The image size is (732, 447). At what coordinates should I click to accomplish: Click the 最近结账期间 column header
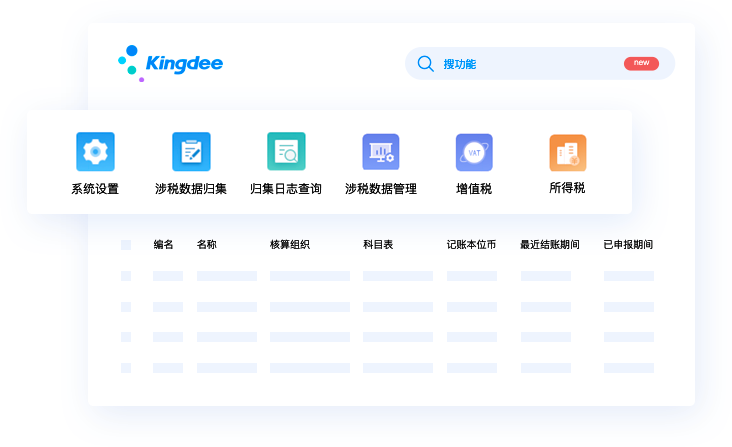[x=550, y=245]
